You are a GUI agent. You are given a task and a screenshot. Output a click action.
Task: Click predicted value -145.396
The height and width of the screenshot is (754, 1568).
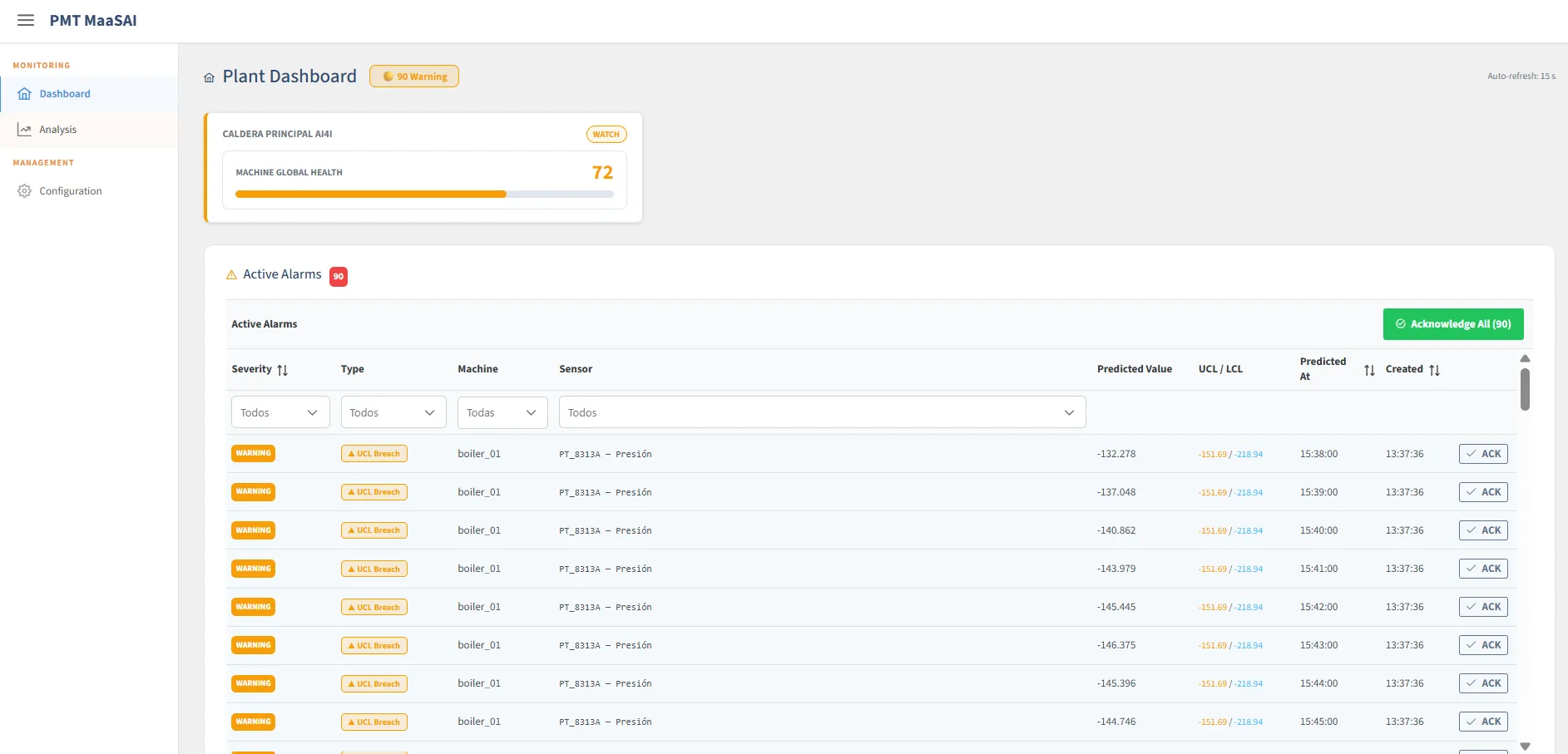pos(1116,683)
